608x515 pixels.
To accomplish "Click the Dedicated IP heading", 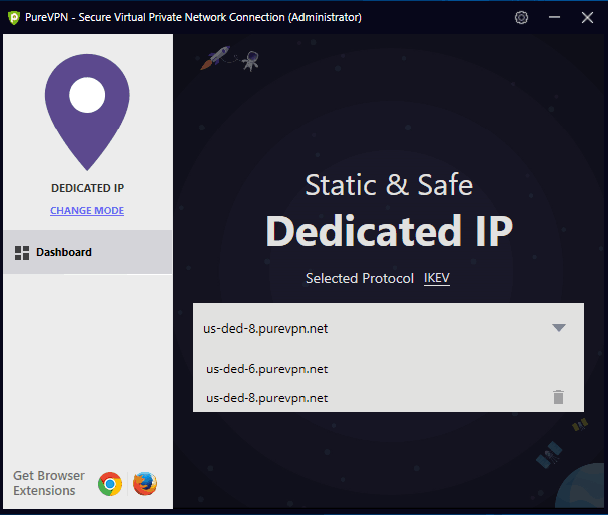I will (x=389, y=231).
